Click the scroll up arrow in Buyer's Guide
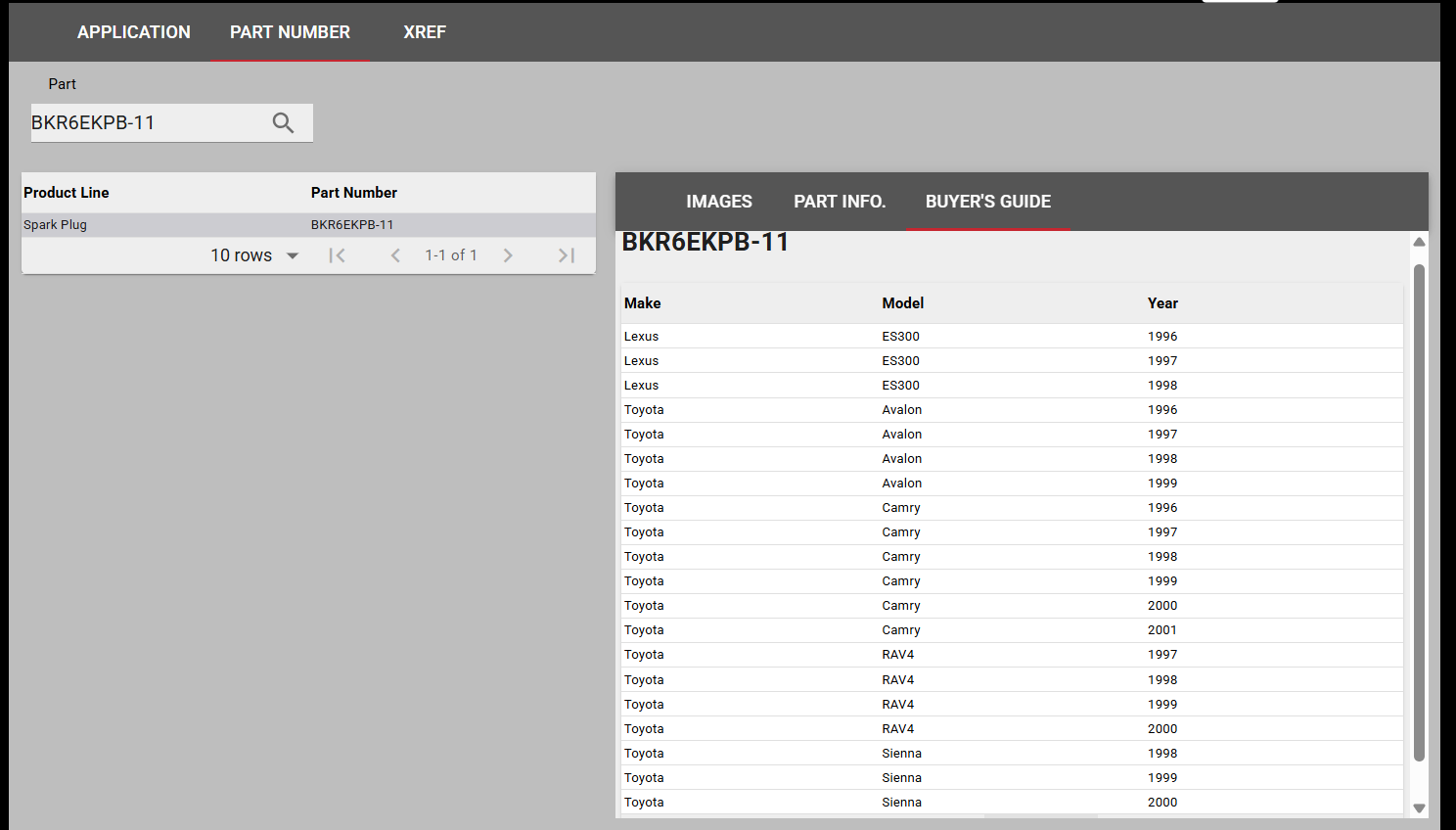The height and width of the screenshot is (830, 1456). 1419,242
